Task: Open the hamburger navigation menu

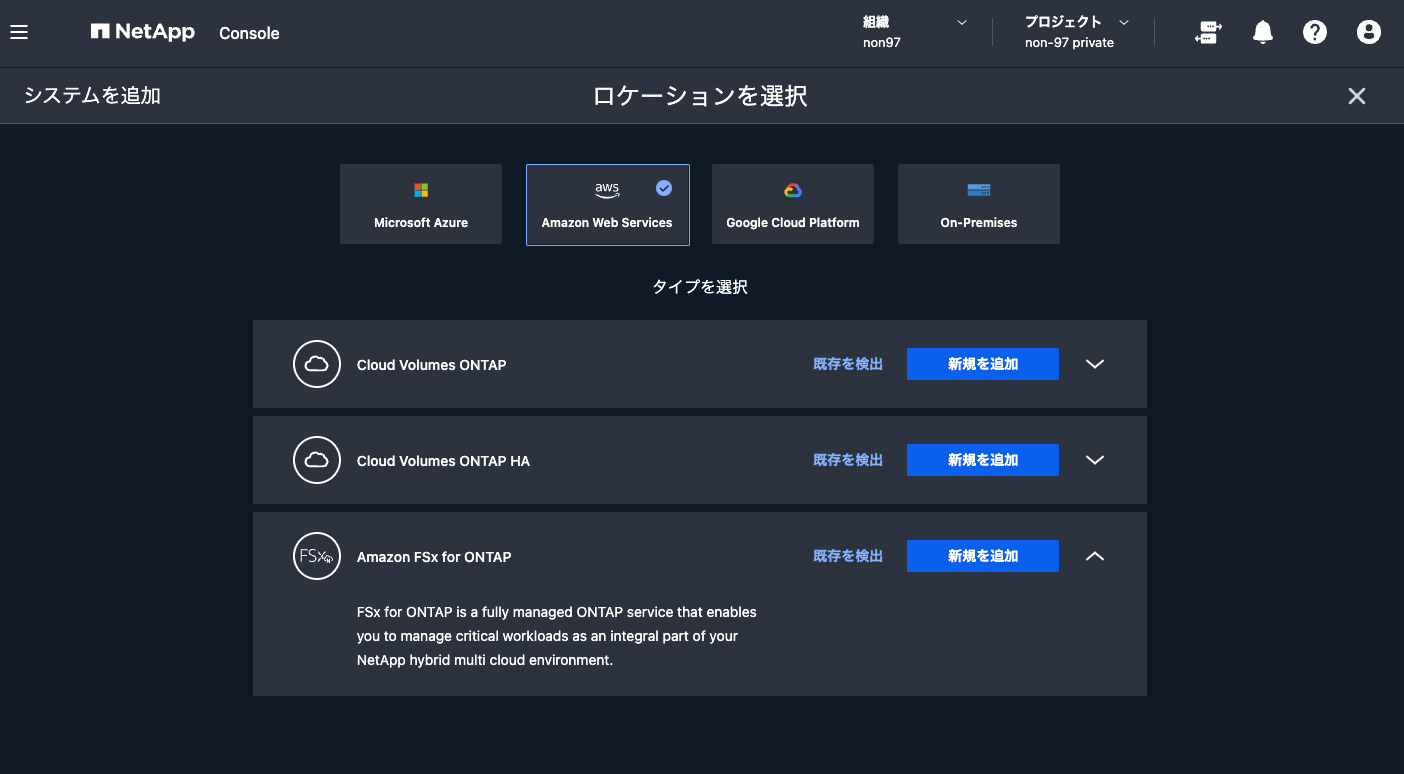Action: (x=19, y=32)
